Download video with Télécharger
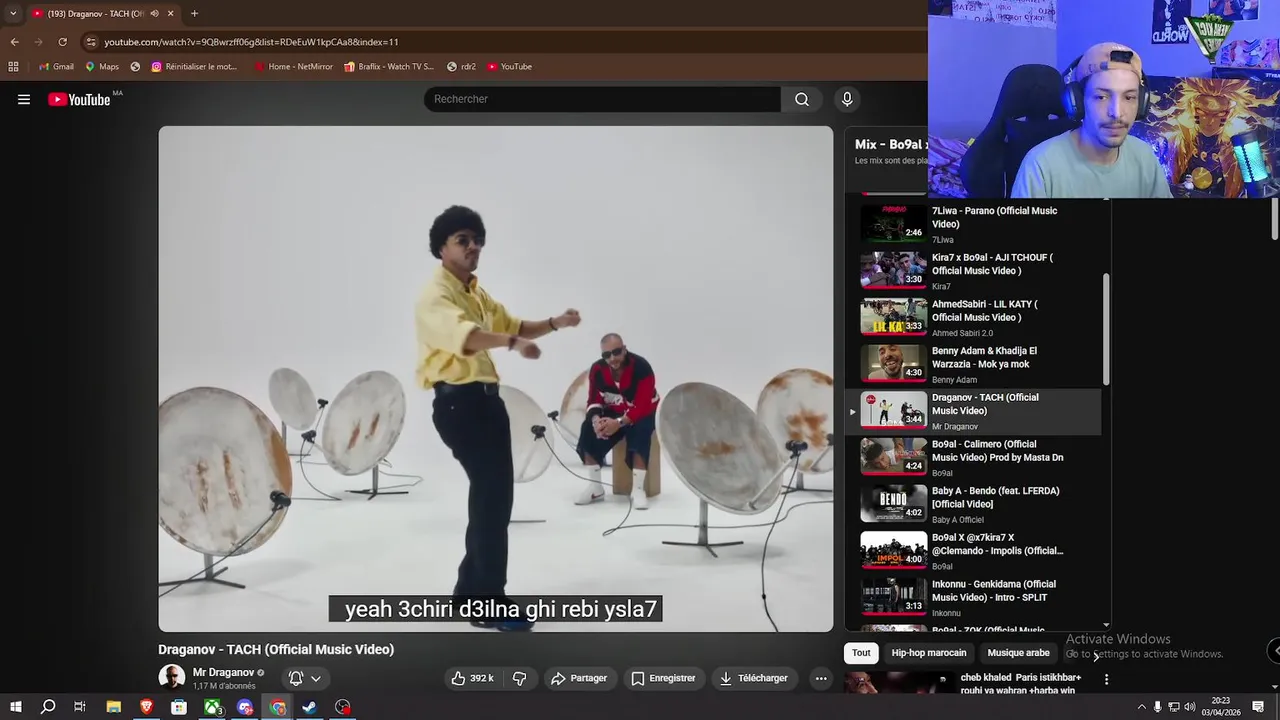Screen dimensions: 1280x720 [x=754, y=678]
